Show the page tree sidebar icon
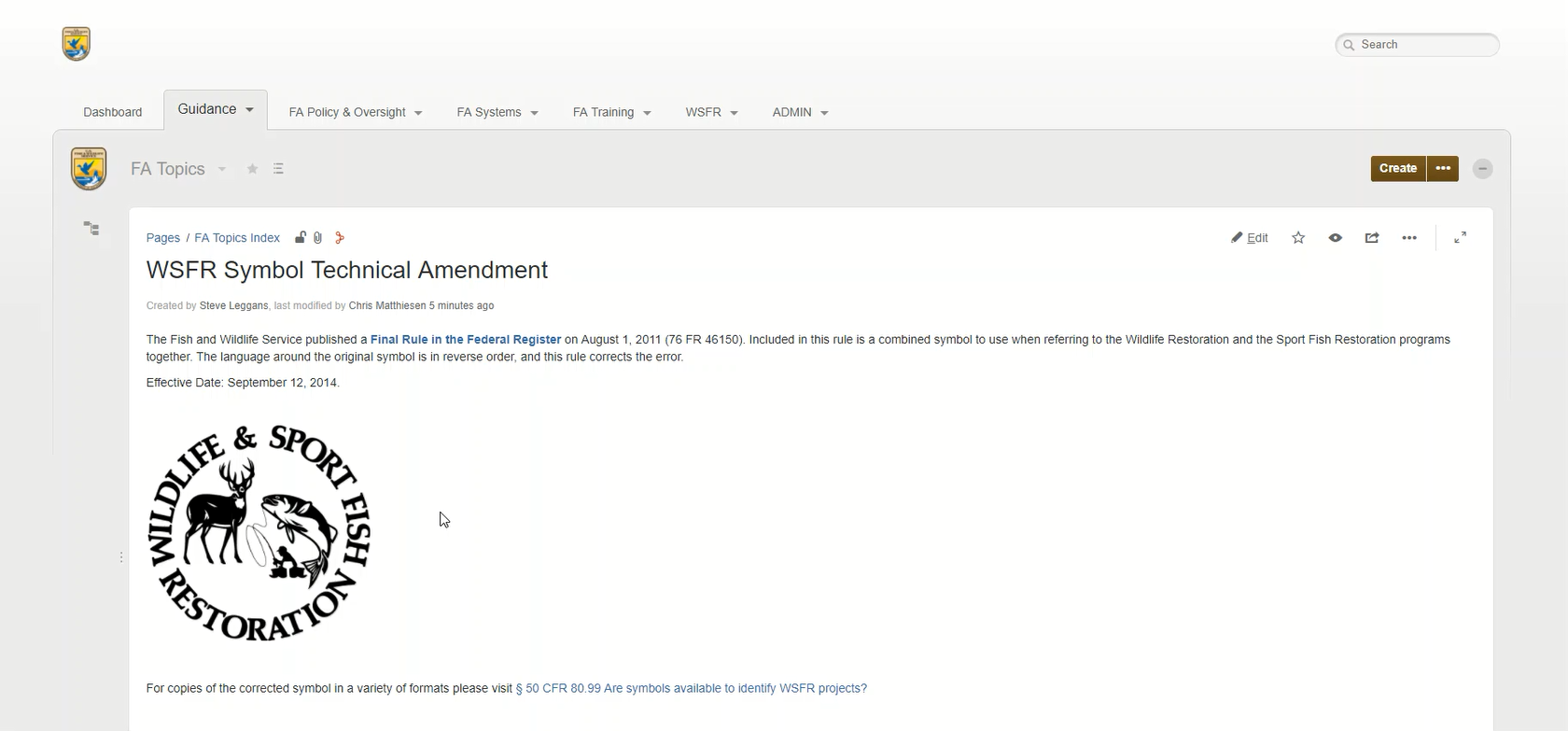The width and height of the screenshot is (1568, 731). pyautogui.click(x=91, y=228)
